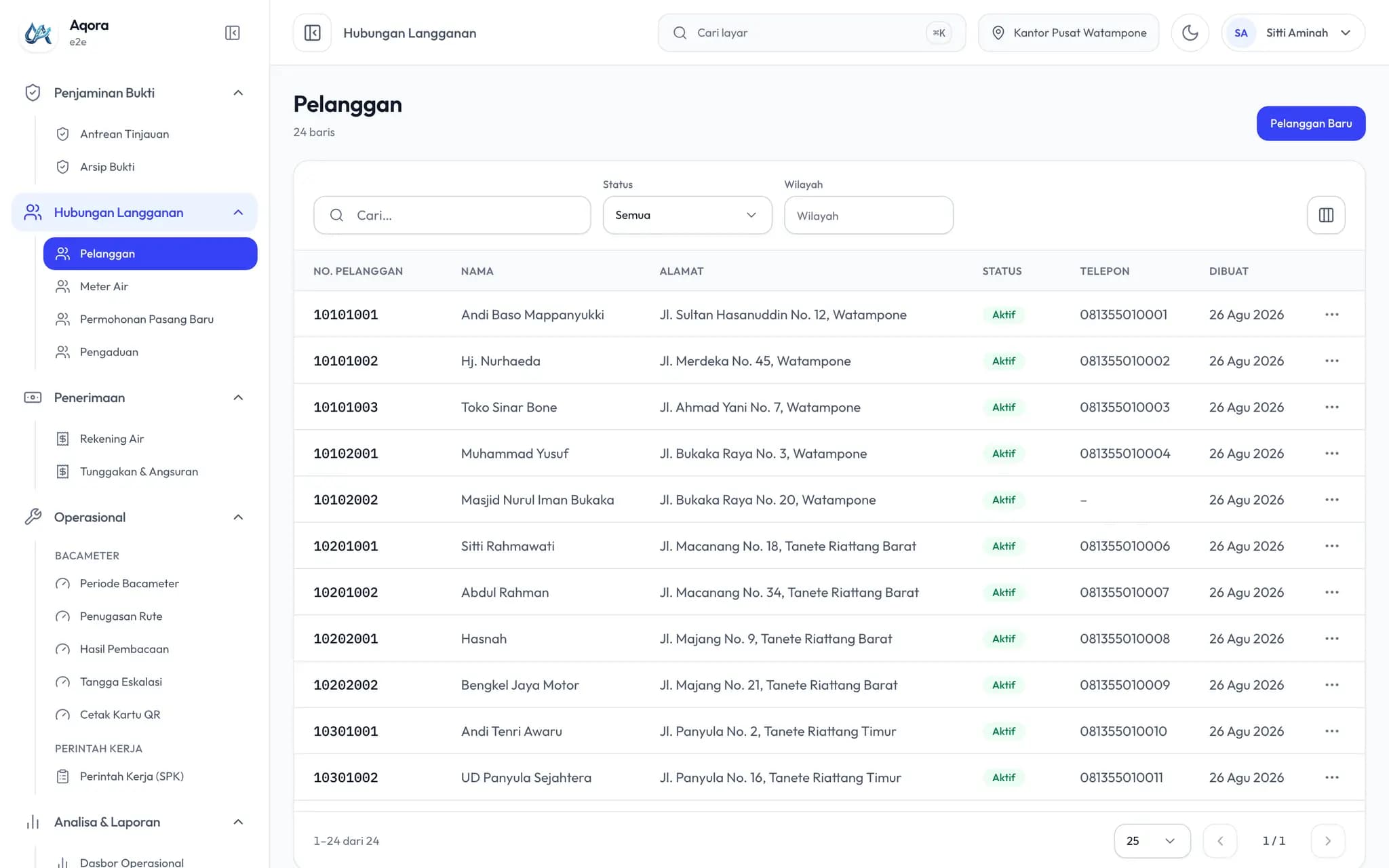Open column visibility settings icon
The width and height of the screenshot is (1389, 868).
coord(1326,215)
